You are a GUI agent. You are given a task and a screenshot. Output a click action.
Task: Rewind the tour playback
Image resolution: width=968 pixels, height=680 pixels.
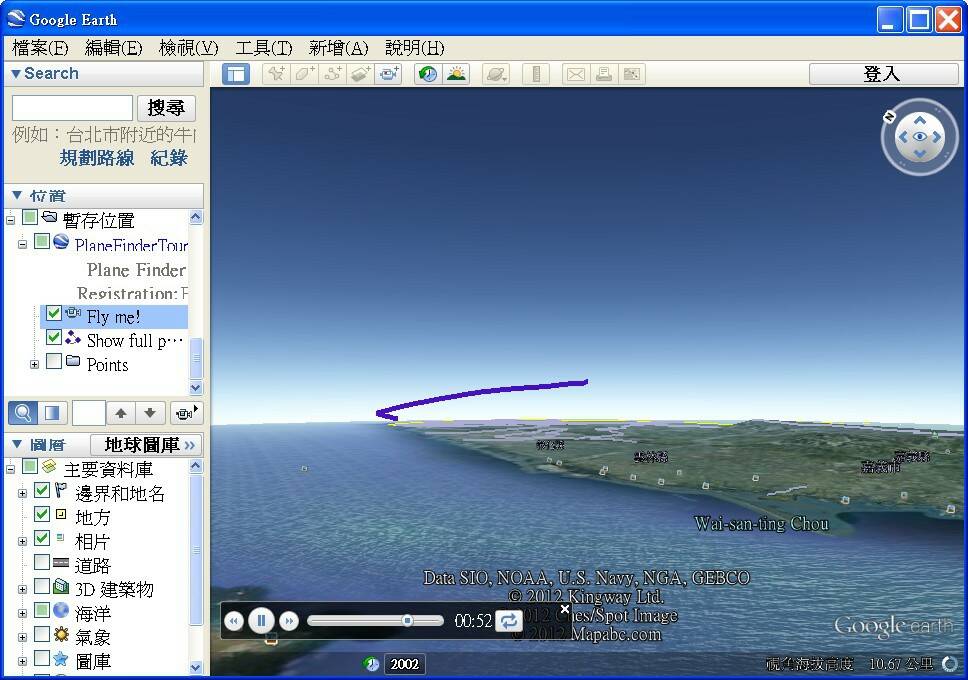click(233, 621)
